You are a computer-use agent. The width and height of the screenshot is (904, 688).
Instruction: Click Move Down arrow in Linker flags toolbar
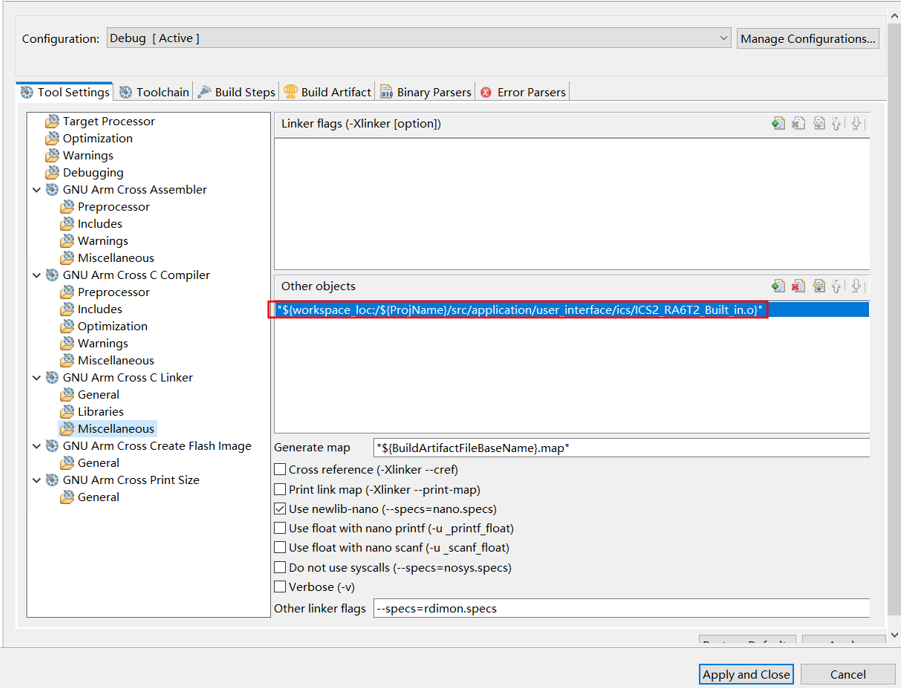pos(856,124)
